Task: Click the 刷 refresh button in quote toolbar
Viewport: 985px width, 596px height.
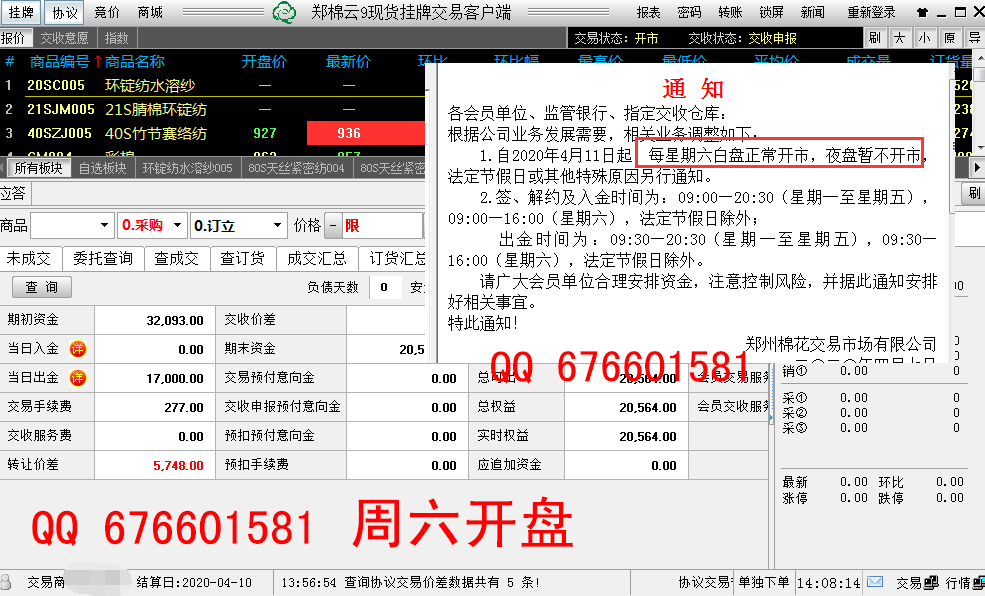Action: [x=874, y=38]
